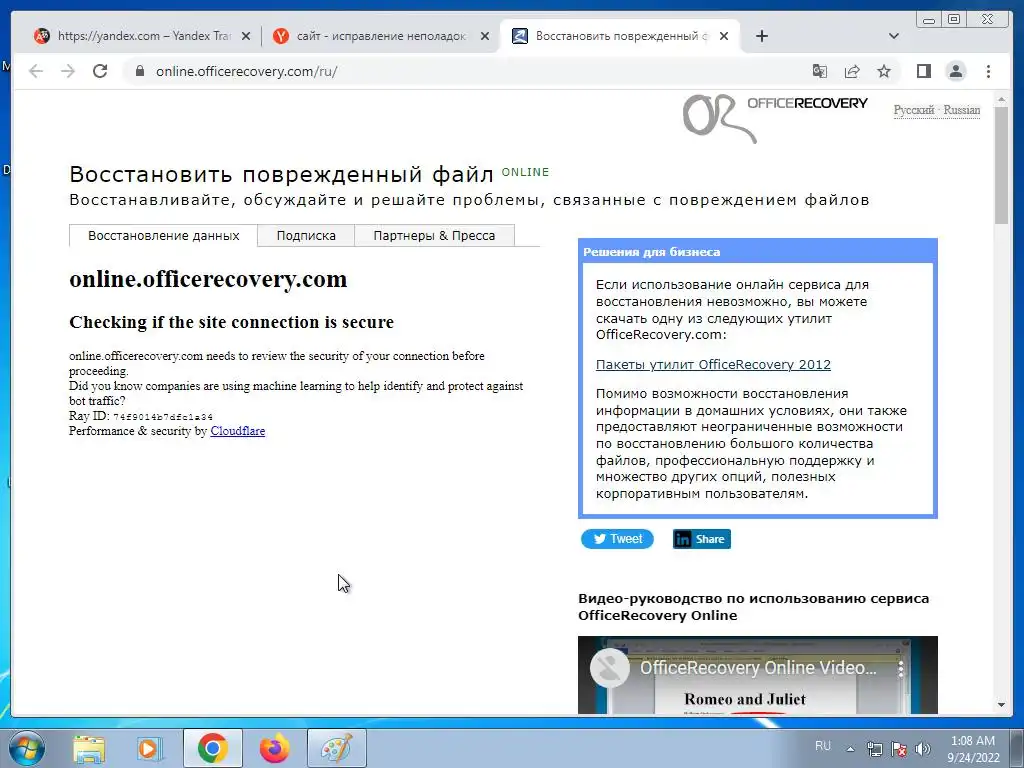The height and width of the screenshot is (768, 1024).
Task: Follow the Cloudflare link
Action: coord(238,431)
